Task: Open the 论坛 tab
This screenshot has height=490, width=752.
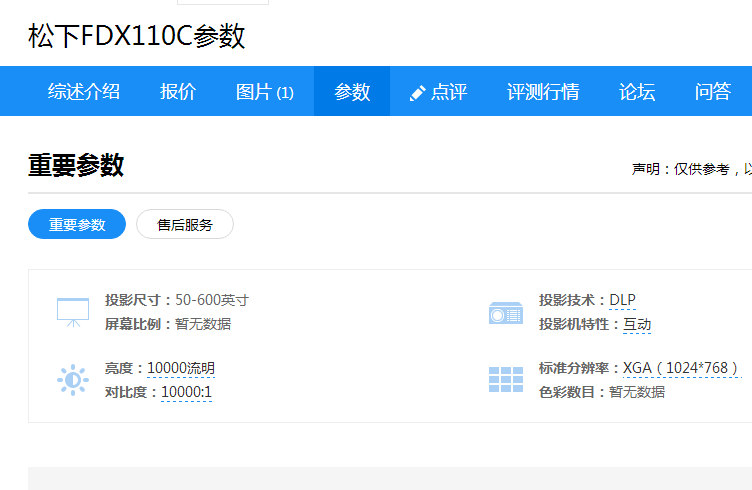Action: 637,91
